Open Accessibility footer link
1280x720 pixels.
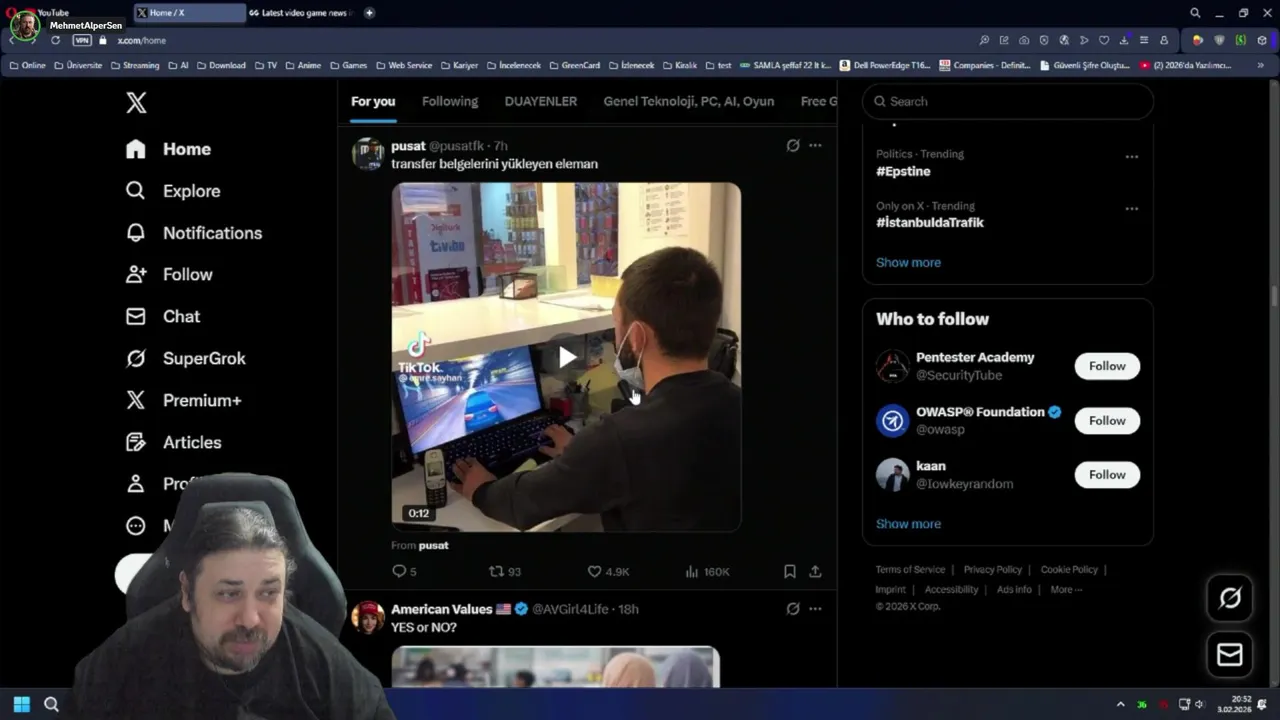click(x=951, y=590)
